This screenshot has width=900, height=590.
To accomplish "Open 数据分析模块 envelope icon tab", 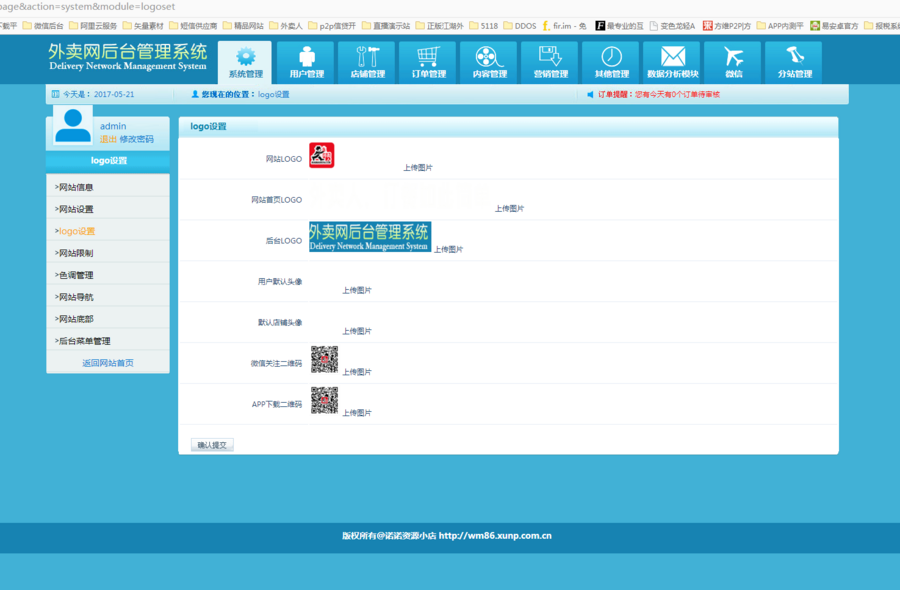I will (x=672, y=63).
